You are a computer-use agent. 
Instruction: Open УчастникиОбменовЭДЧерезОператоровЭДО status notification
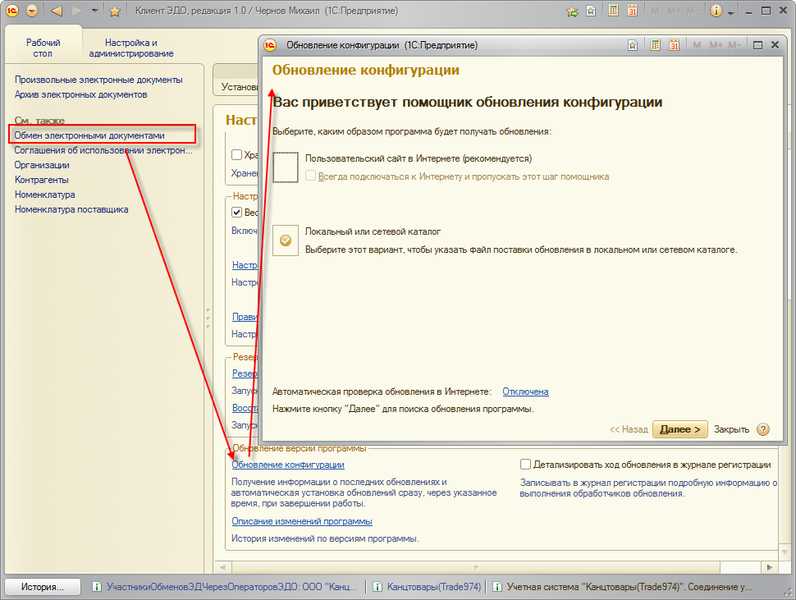[x=225, y=587]
